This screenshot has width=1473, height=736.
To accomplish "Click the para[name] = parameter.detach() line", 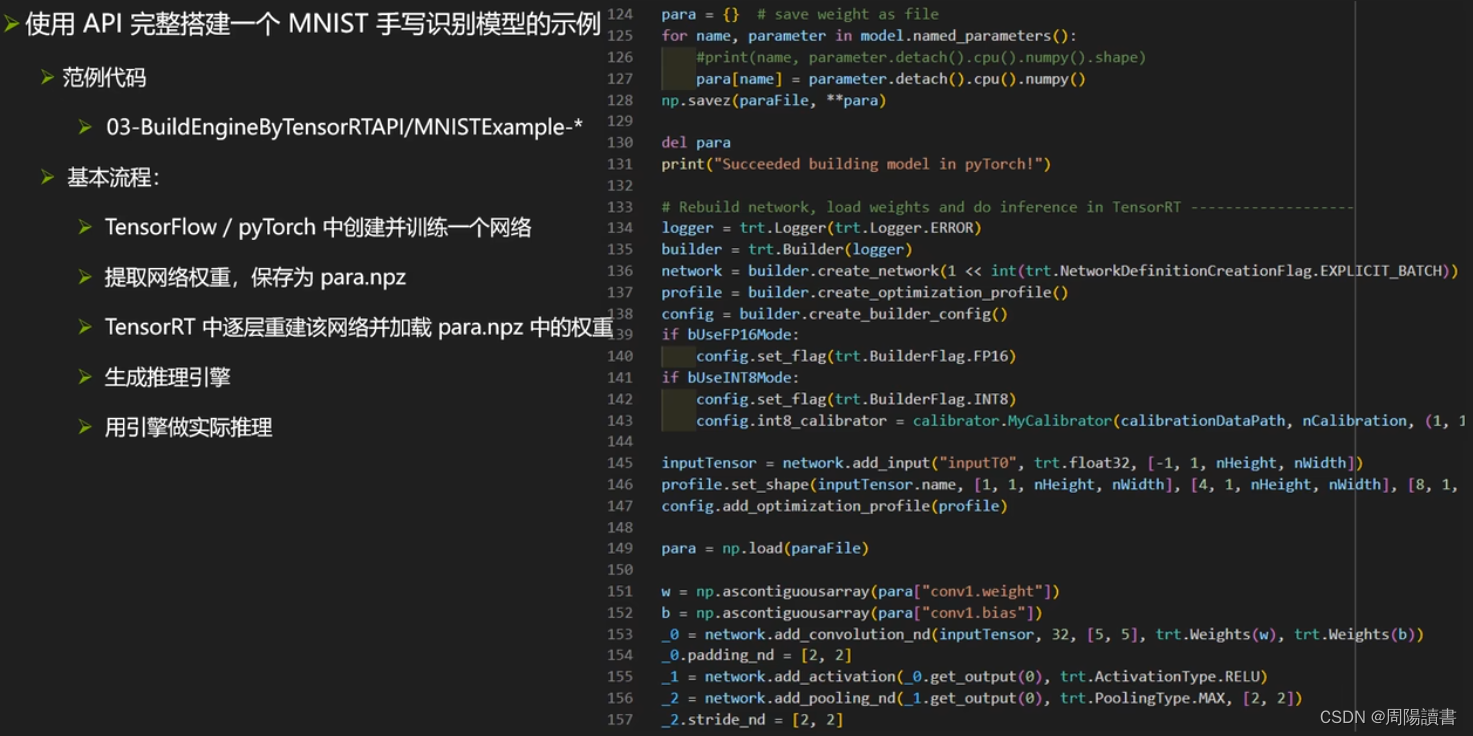I will 891,78.
